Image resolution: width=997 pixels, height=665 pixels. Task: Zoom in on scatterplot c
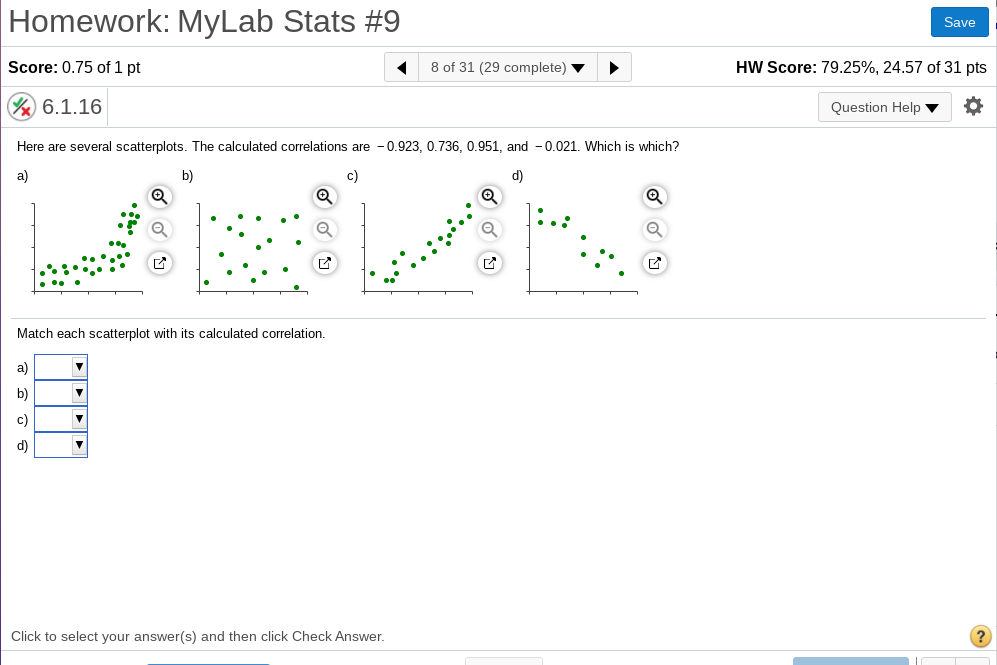[489, 196]
